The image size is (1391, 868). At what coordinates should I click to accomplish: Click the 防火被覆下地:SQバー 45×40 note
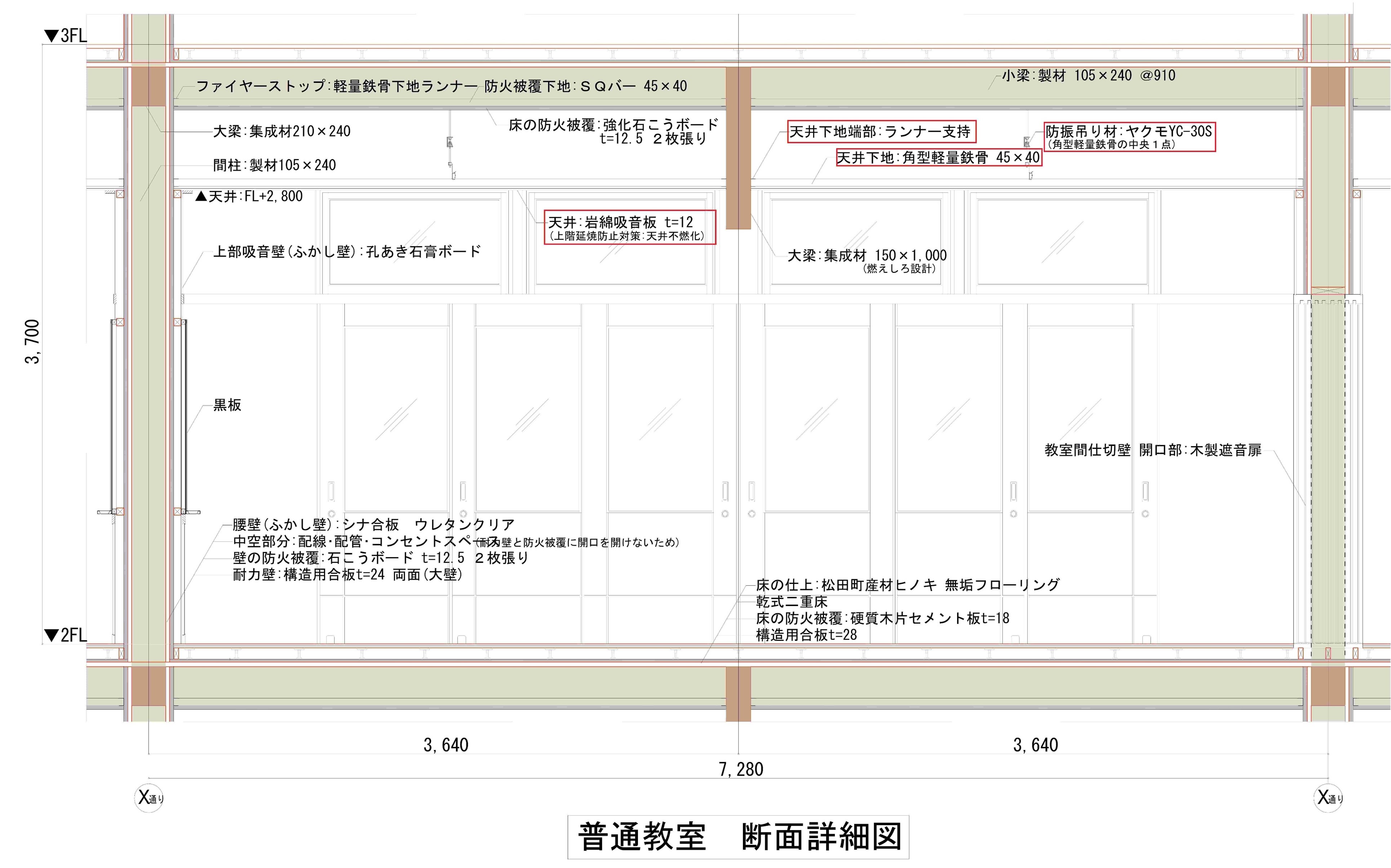(586, 86)
